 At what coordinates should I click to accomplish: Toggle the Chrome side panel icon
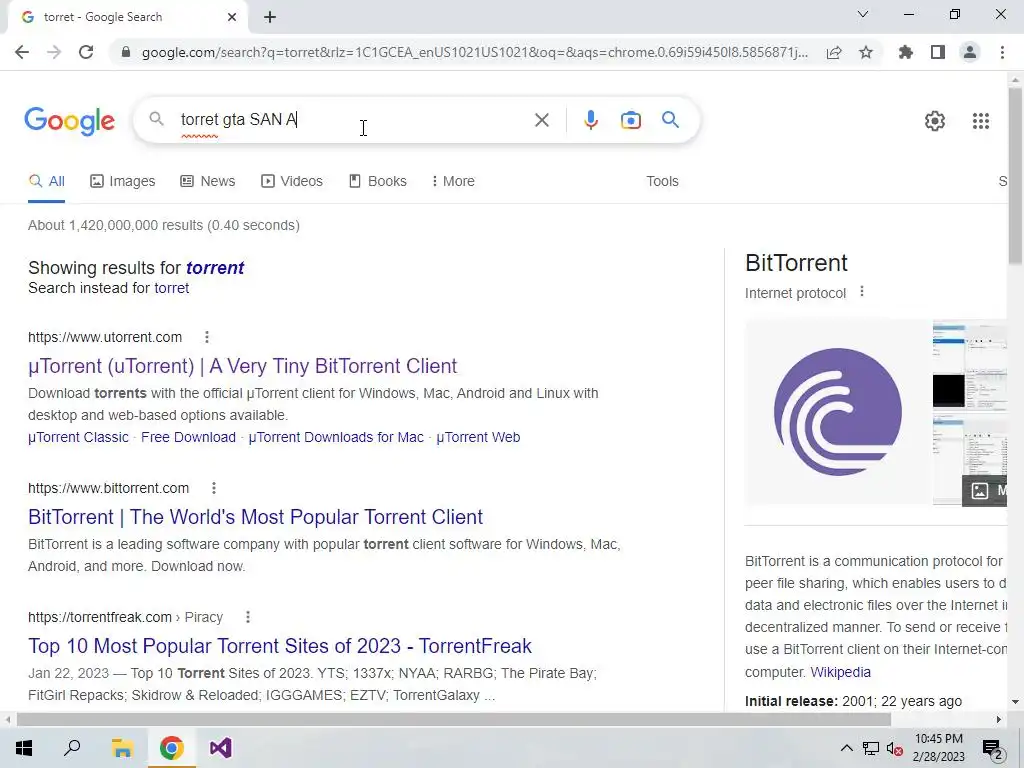coord(938,52)
